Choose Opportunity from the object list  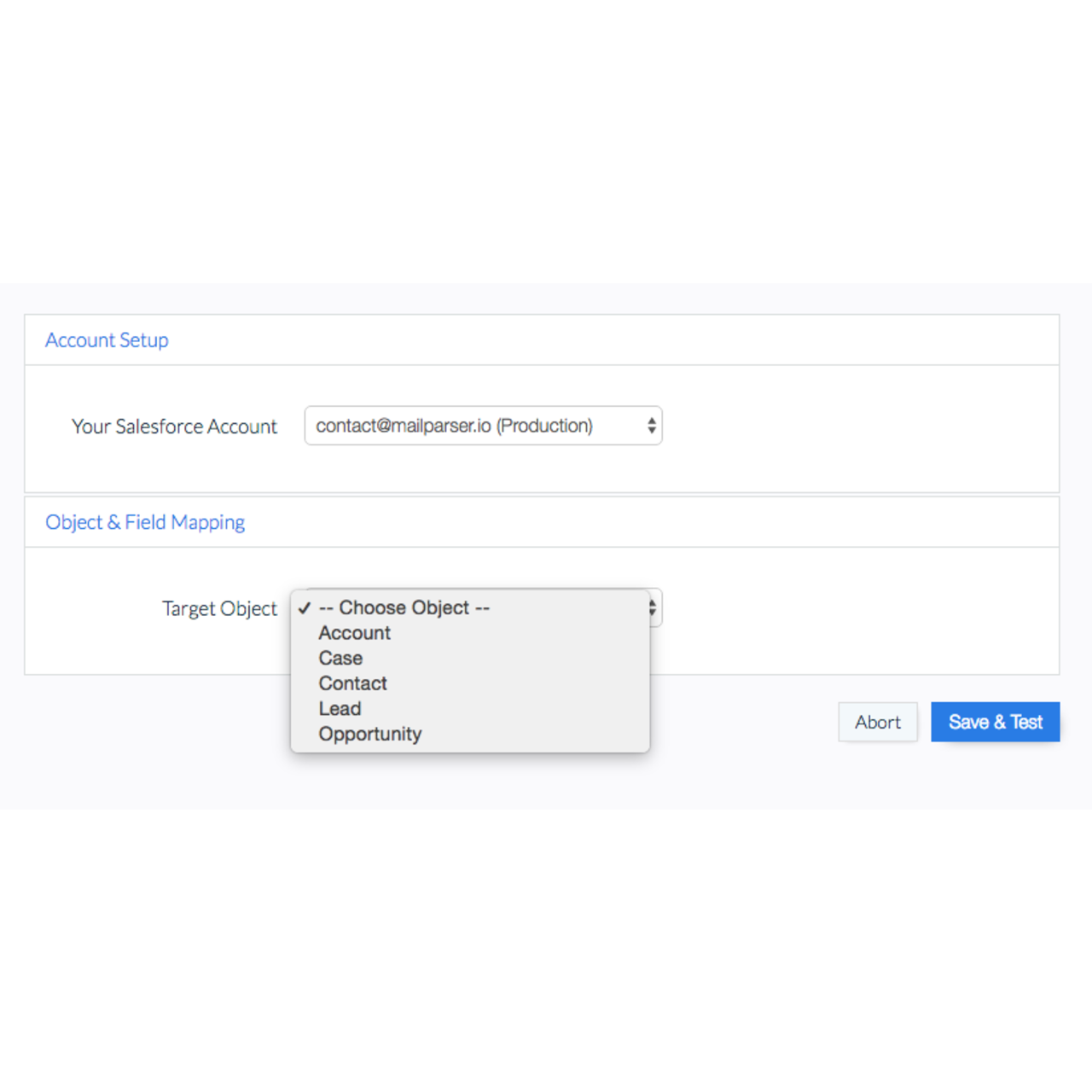[x=369, y=734]
